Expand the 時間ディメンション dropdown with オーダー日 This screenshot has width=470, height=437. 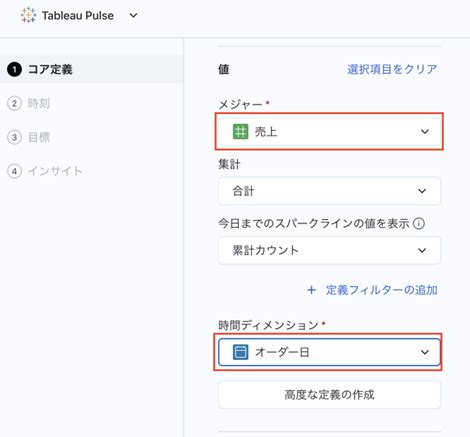coord(329,352)
